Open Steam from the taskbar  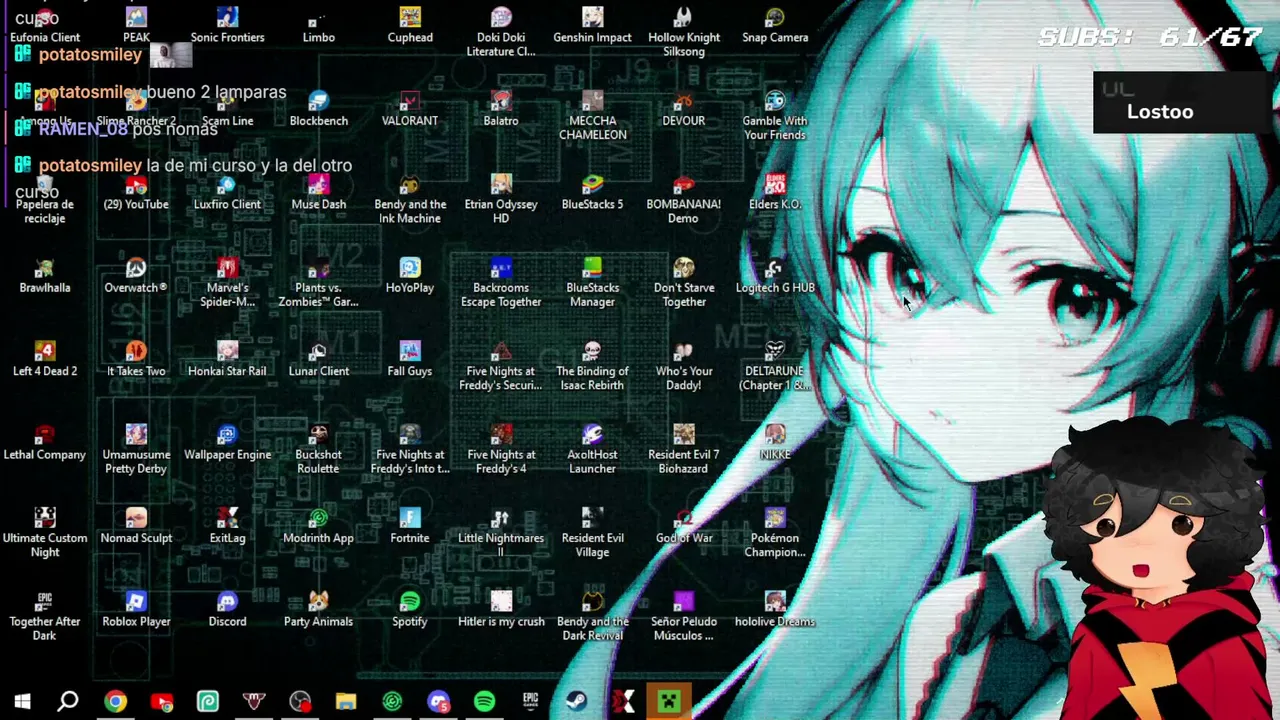(576, 701)
